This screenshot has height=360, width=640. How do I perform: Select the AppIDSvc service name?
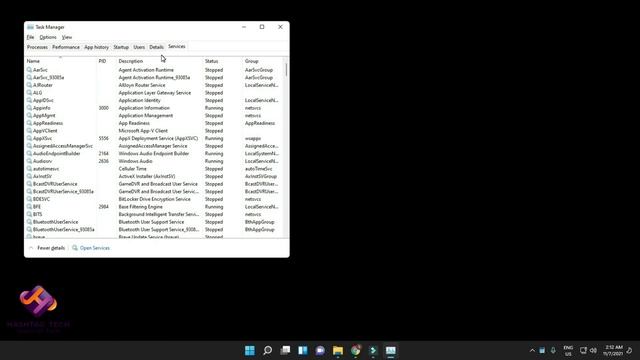click(x=43, y=100)
